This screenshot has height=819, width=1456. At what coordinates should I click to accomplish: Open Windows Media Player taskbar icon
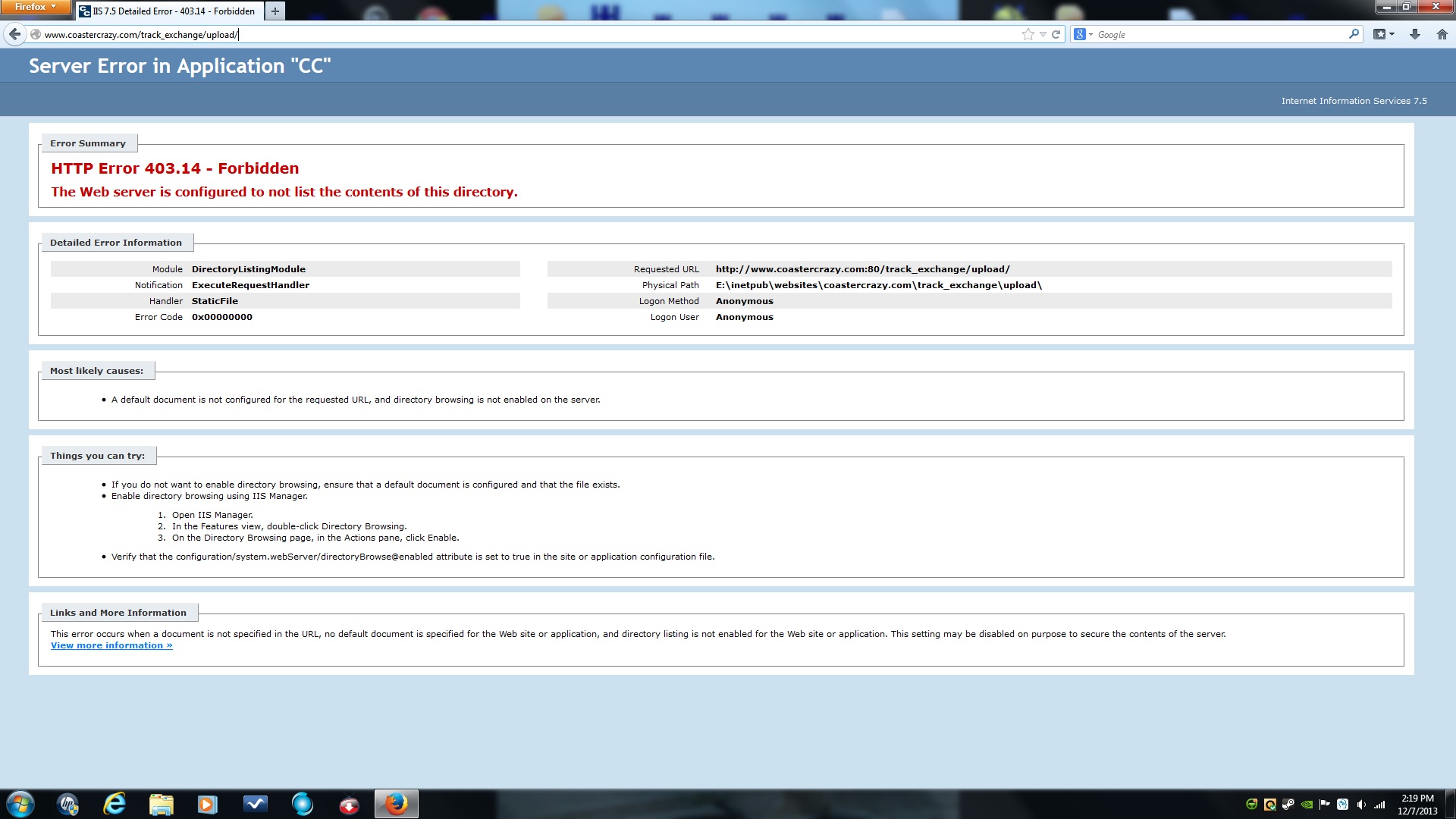pos(208,804)
